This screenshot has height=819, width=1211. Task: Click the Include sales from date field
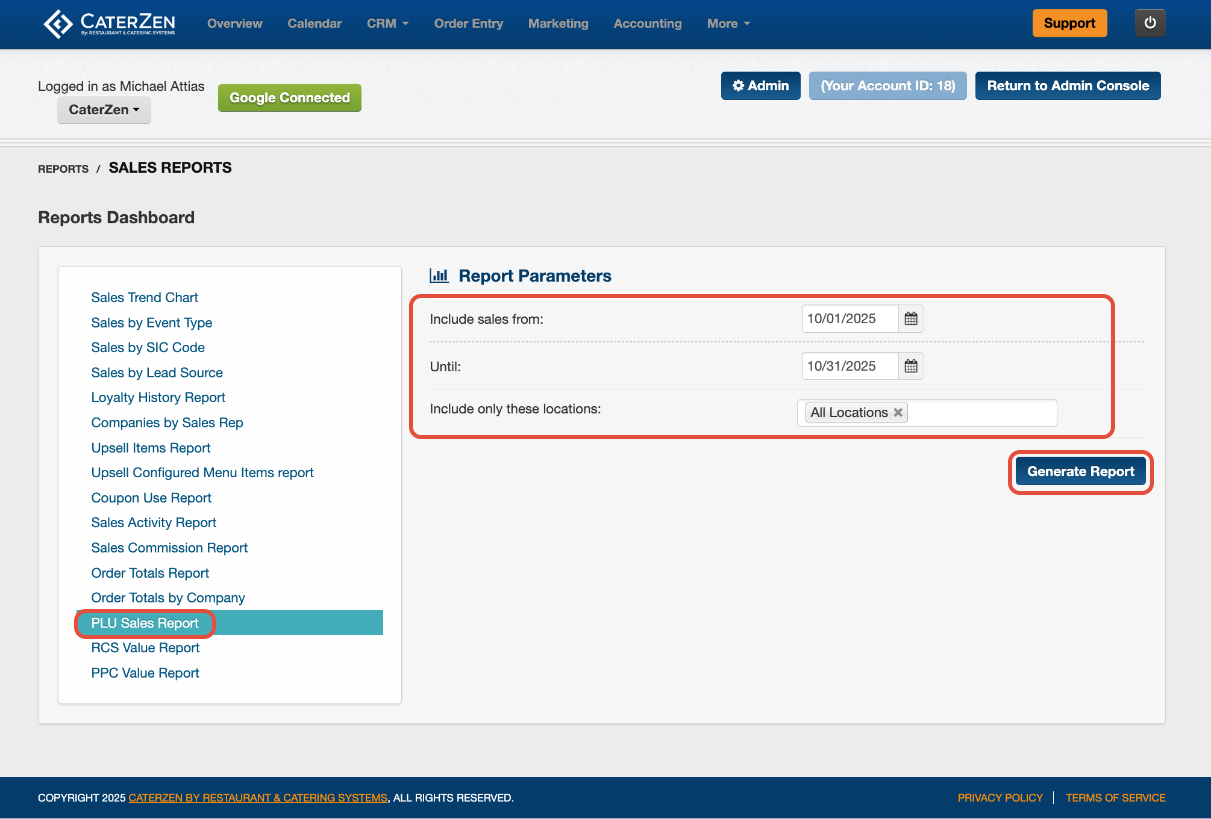point(851,319)
